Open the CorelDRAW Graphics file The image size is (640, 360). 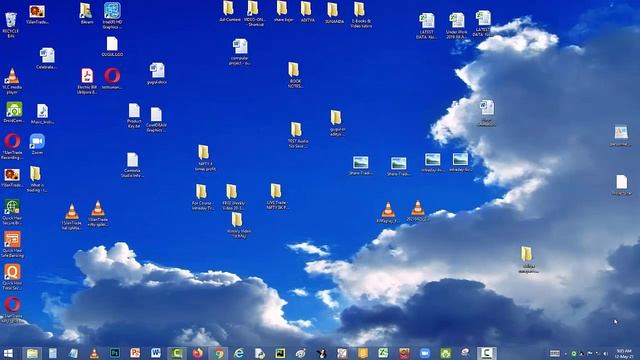pyautogui.click(x=156, y=120)
